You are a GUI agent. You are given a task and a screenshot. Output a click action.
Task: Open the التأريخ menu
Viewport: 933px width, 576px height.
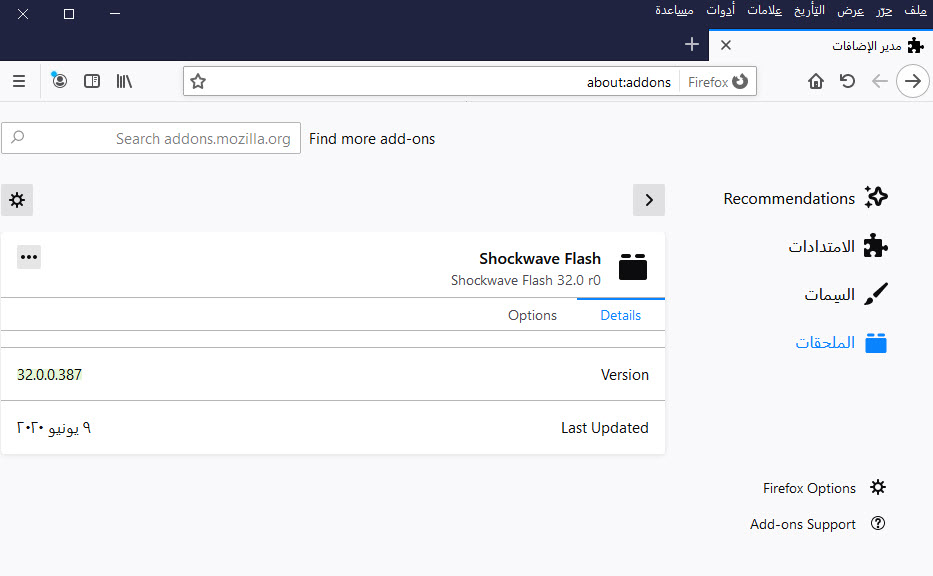click(809, 10)
